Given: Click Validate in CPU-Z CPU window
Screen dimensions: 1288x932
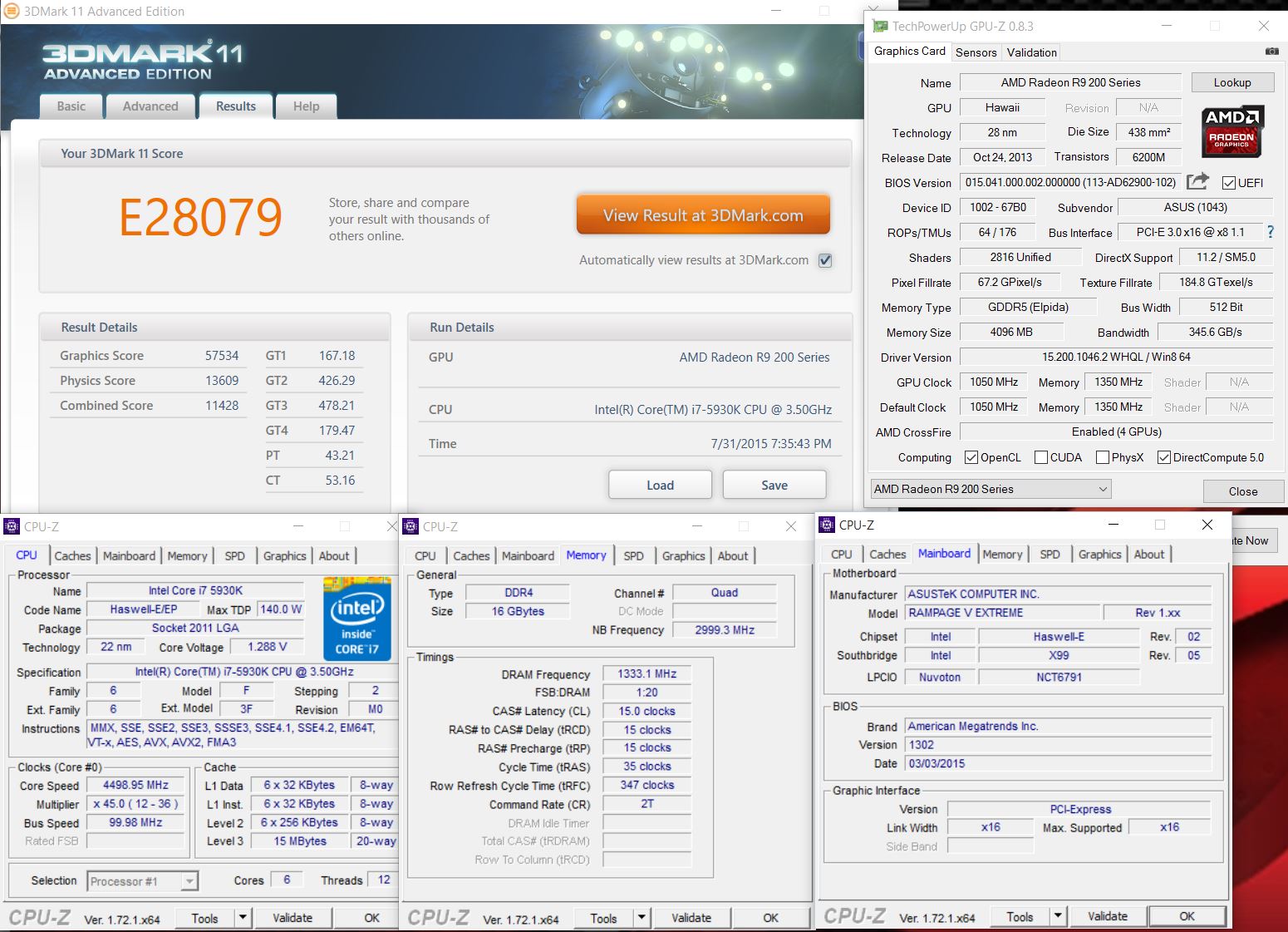Looking at the screenshot, I should pos(293,918).
